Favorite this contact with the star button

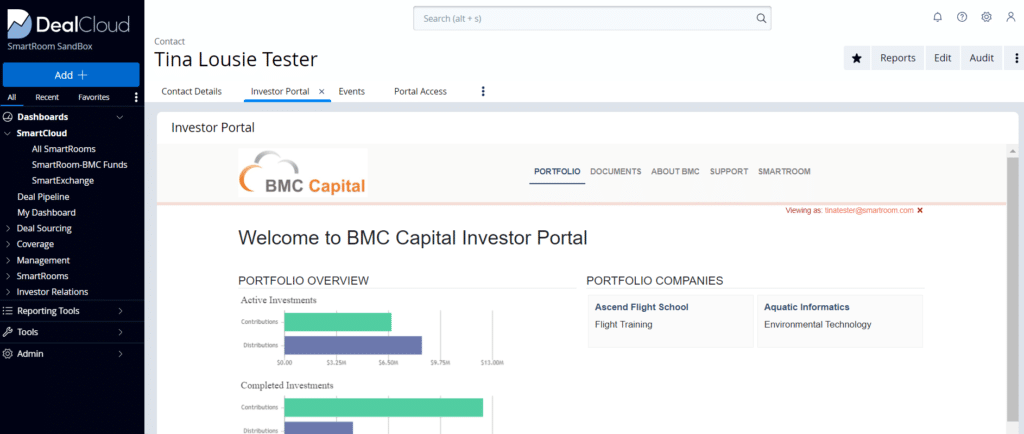(x=857, y=58)
